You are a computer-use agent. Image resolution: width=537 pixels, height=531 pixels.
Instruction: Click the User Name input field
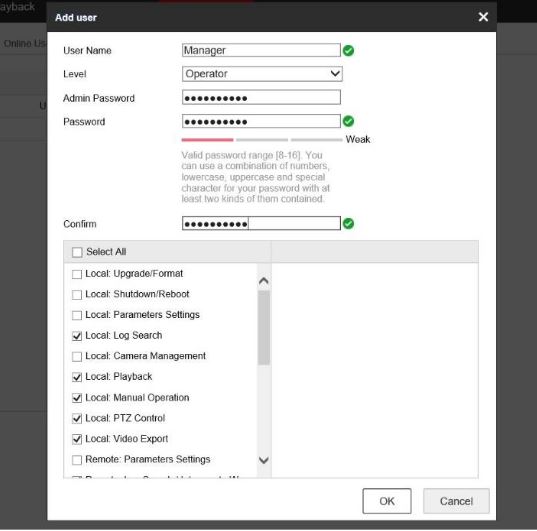tap(261, 50)
